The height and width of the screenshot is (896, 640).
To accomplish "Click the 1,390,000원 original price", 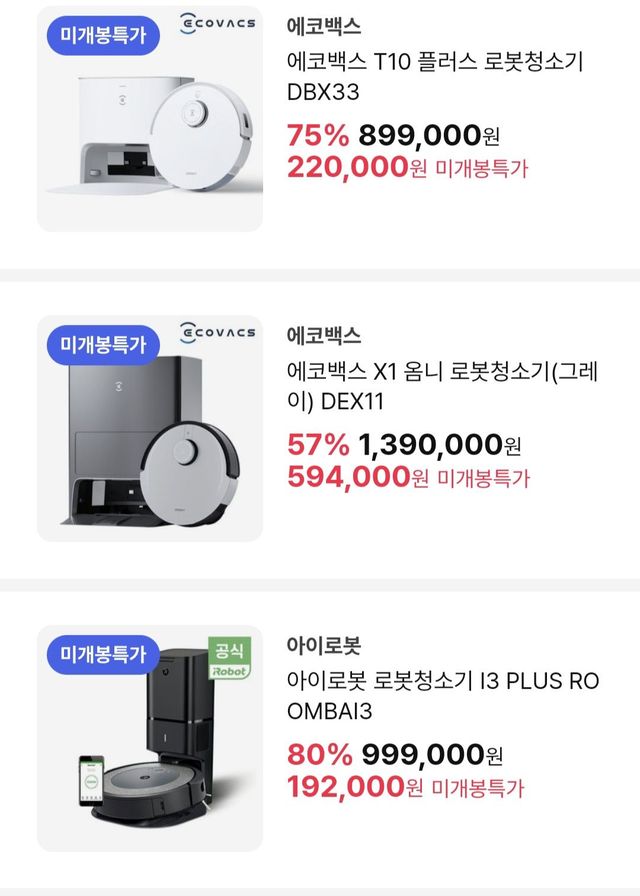I will pos(440,444).
